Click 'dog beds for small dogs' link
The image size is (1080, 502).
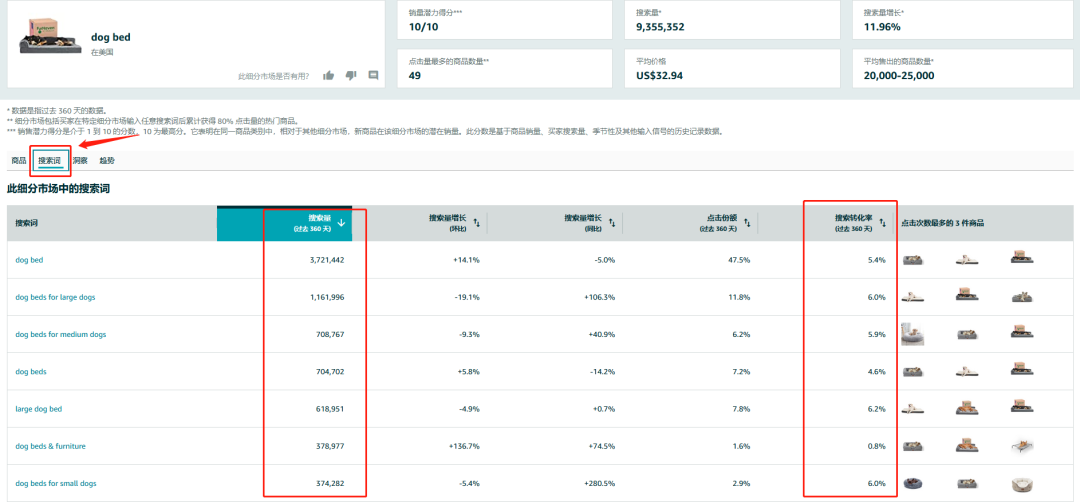56,483
